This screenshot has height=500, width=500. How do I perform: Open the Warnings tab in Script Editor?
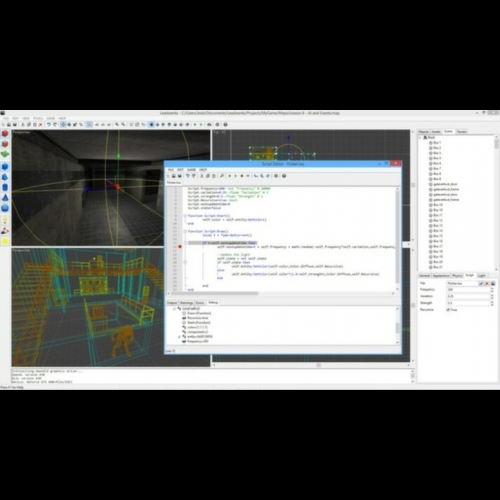tap(186, 303)
